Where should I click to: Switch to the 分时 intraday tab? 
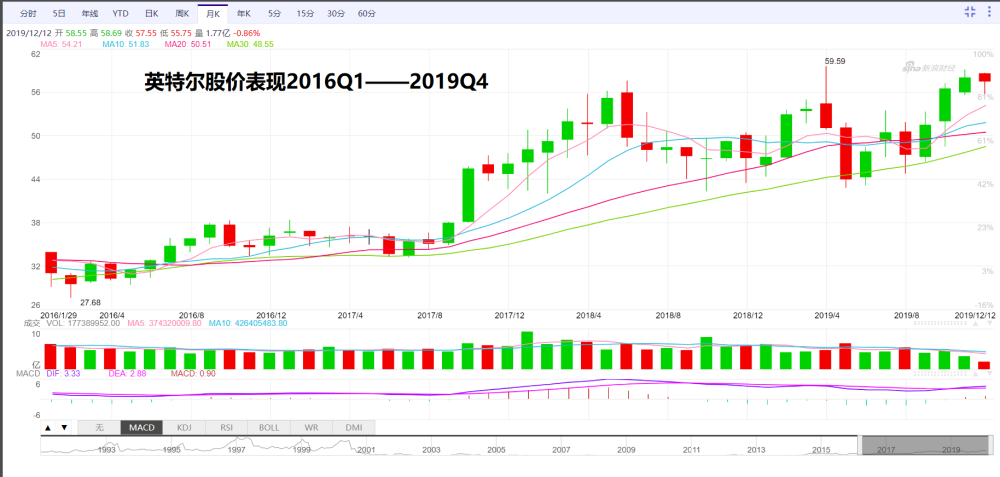coord(28,13)
